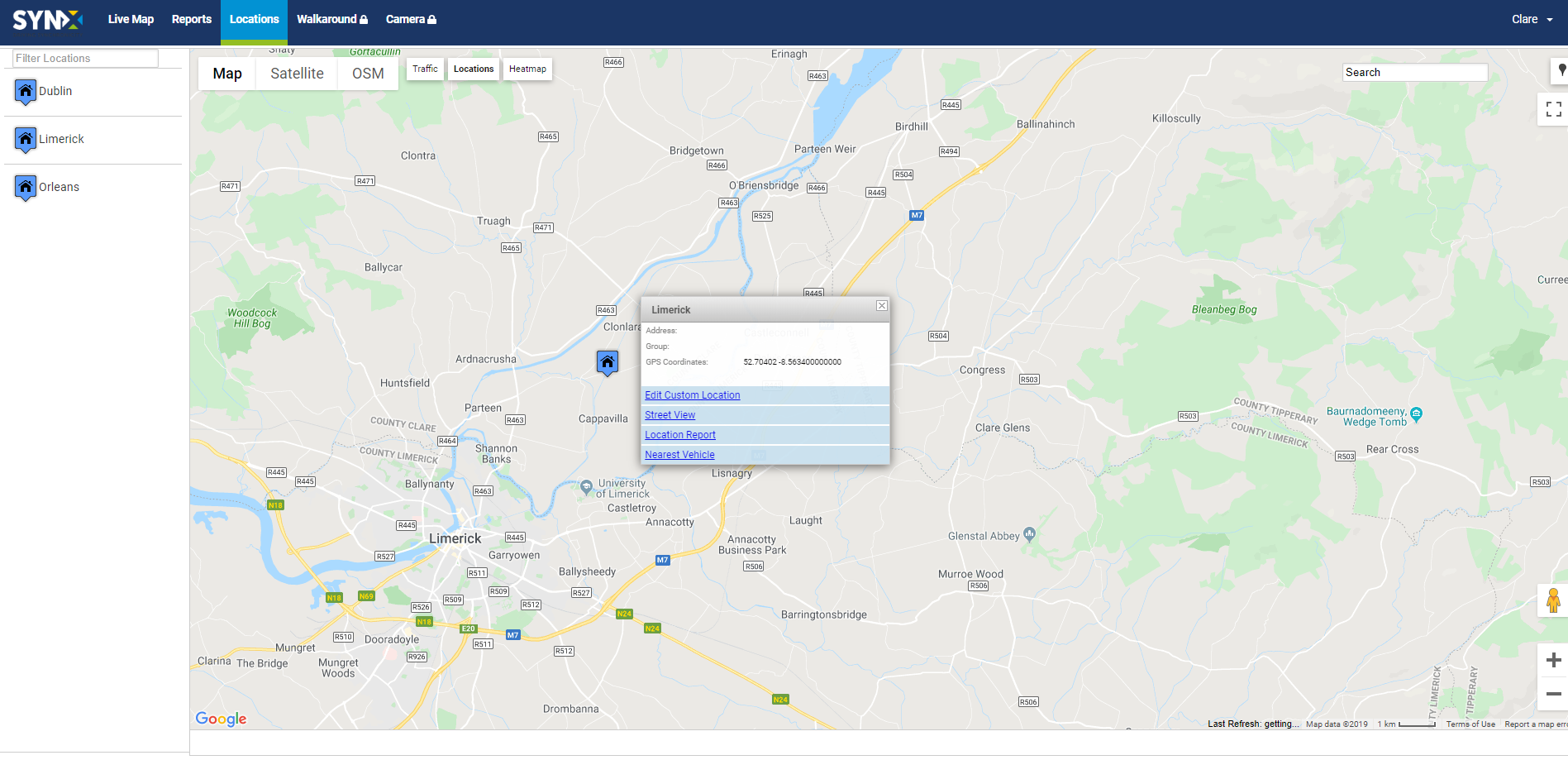1568x760 pixels.
Task: Open Edit Custom Location link
Action: pyautogui.click(x=693, y=395)
